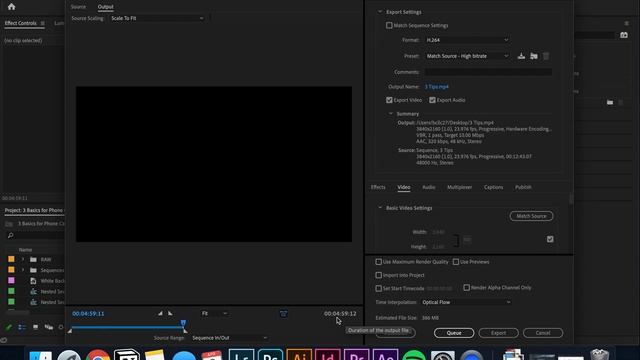Uncheck Export Audio
Image resolution: width=640 pixels, height=360 pixels.
432,100
